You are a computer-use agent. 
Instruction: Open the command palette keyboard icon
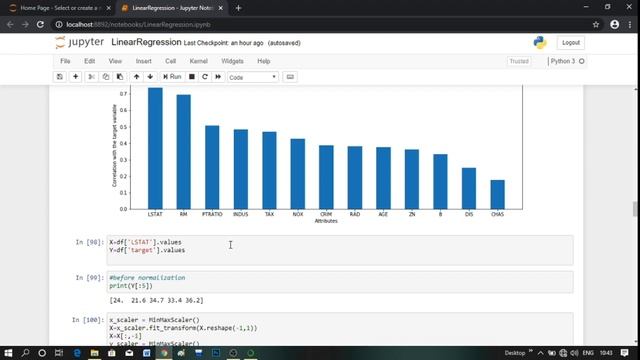pos(290,77)
